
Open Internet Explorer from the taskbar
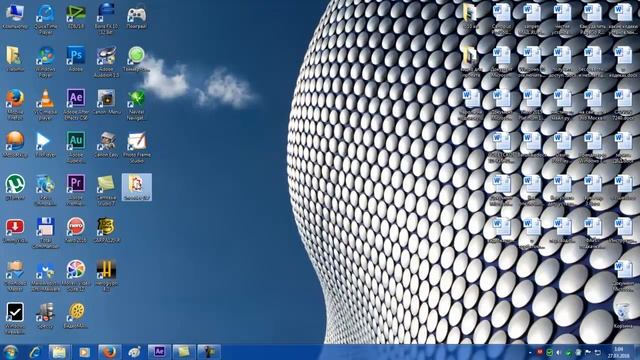tap(35, 352)
